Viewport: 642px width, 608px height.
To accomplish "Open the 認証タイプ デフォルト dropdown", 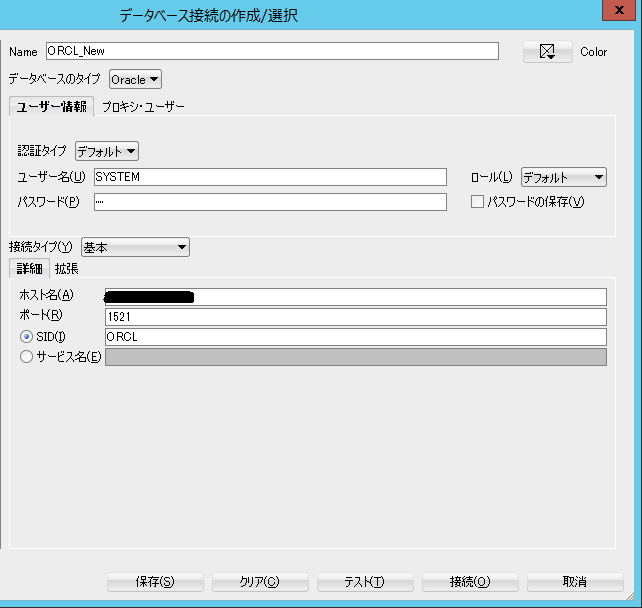I will (x=107, y=151).
